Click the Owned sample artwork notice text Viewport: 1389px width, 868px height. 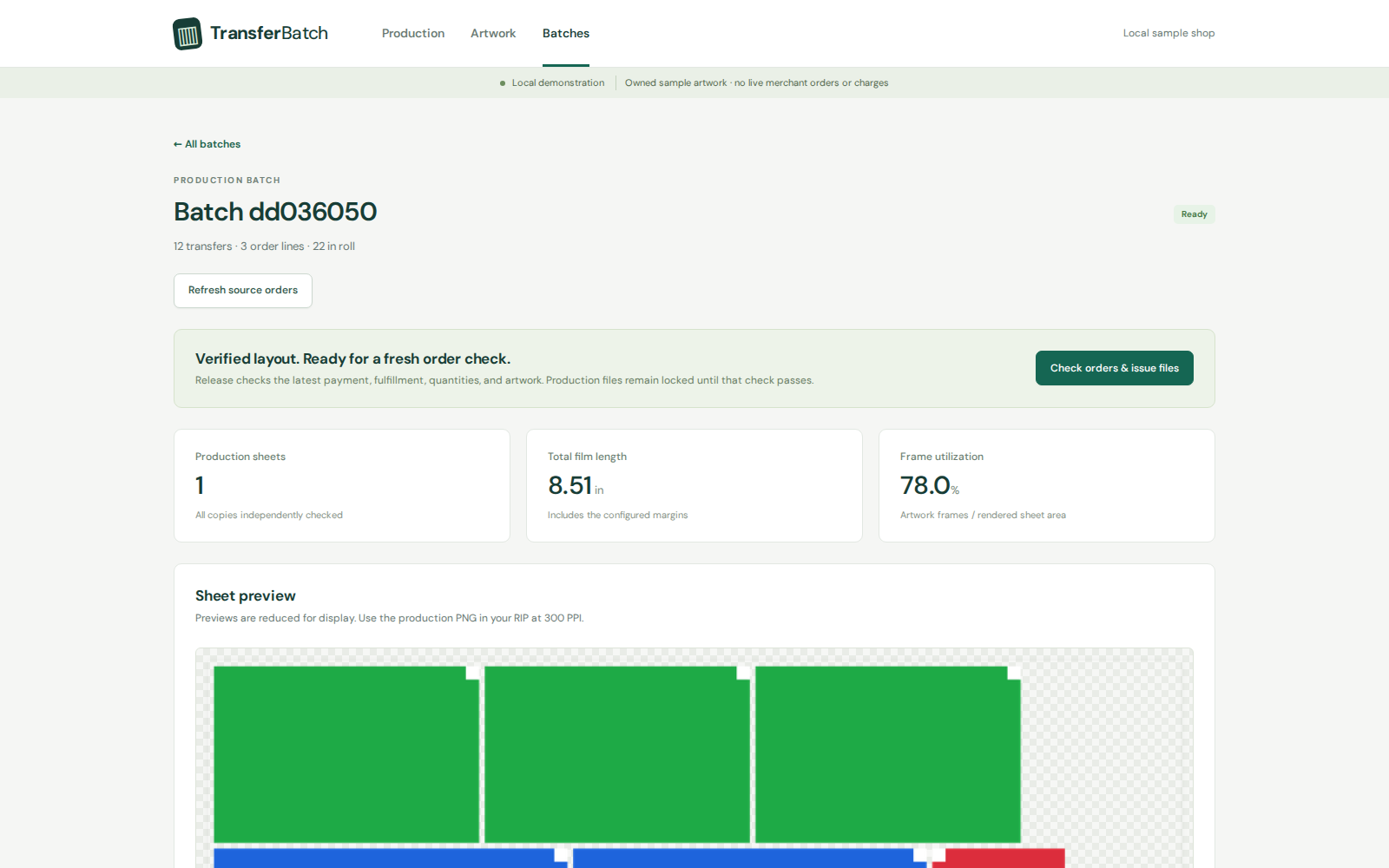[x=756, y=83]
